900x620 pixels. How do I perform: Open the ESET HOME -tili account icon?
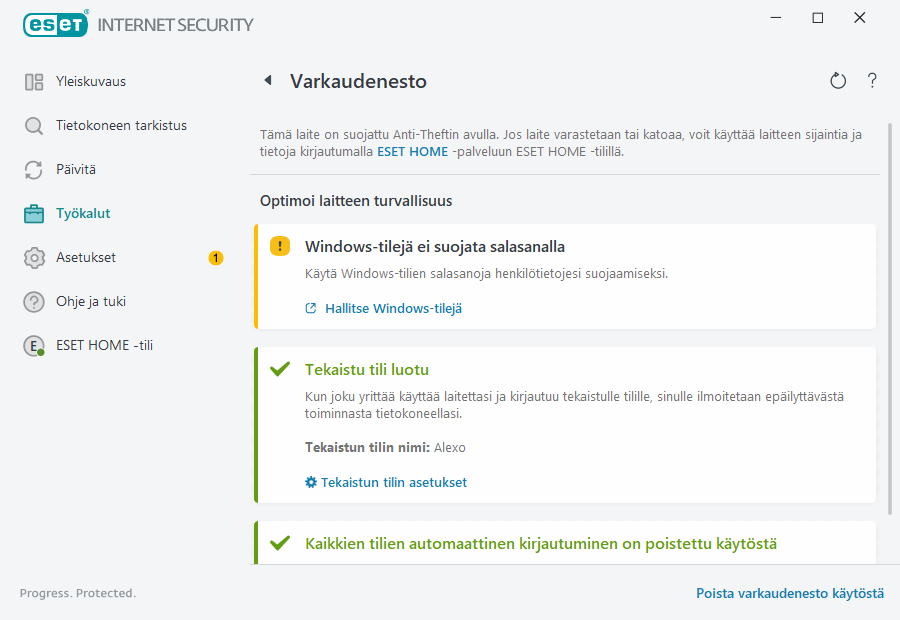pos(33,347)
